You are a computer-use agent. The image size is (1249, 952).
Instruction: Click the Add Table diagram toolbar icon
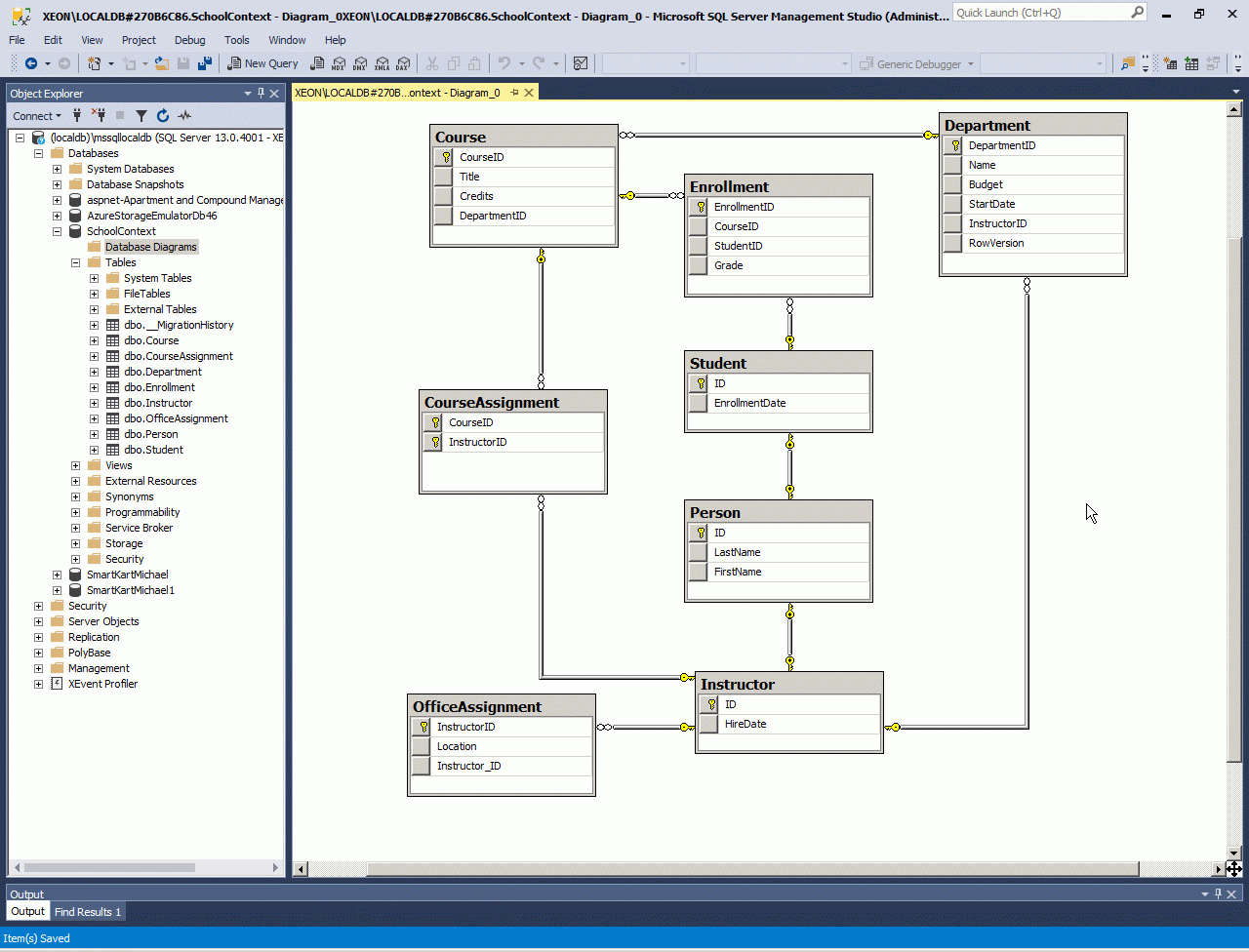pos(1191,63)
